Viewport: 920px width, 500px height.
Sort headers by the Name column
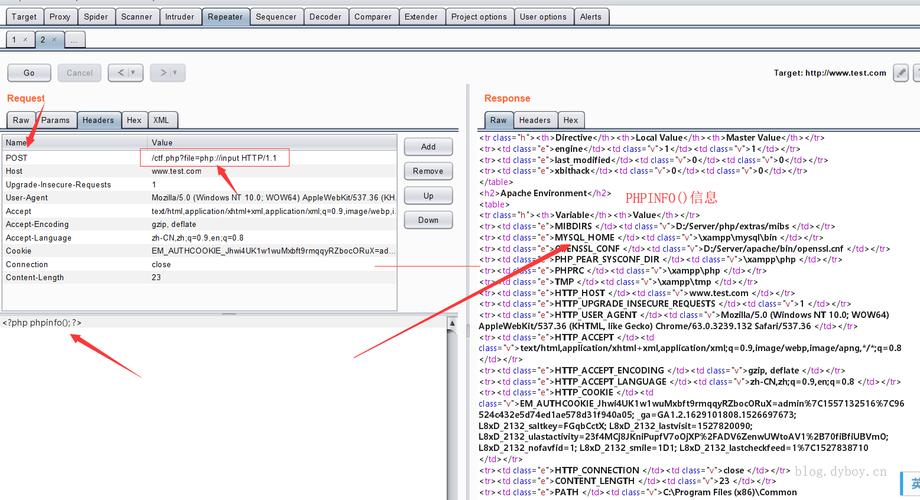point(75,142)
